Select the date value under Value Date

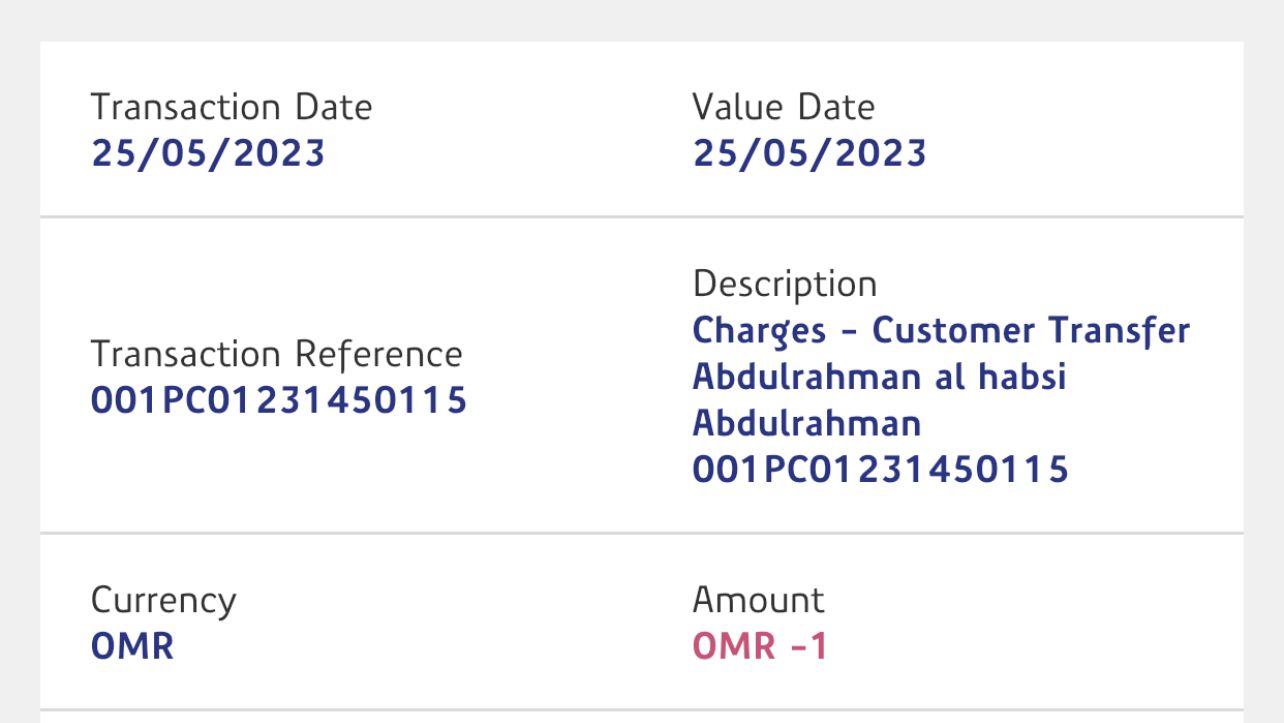click(x=809, y=153)
